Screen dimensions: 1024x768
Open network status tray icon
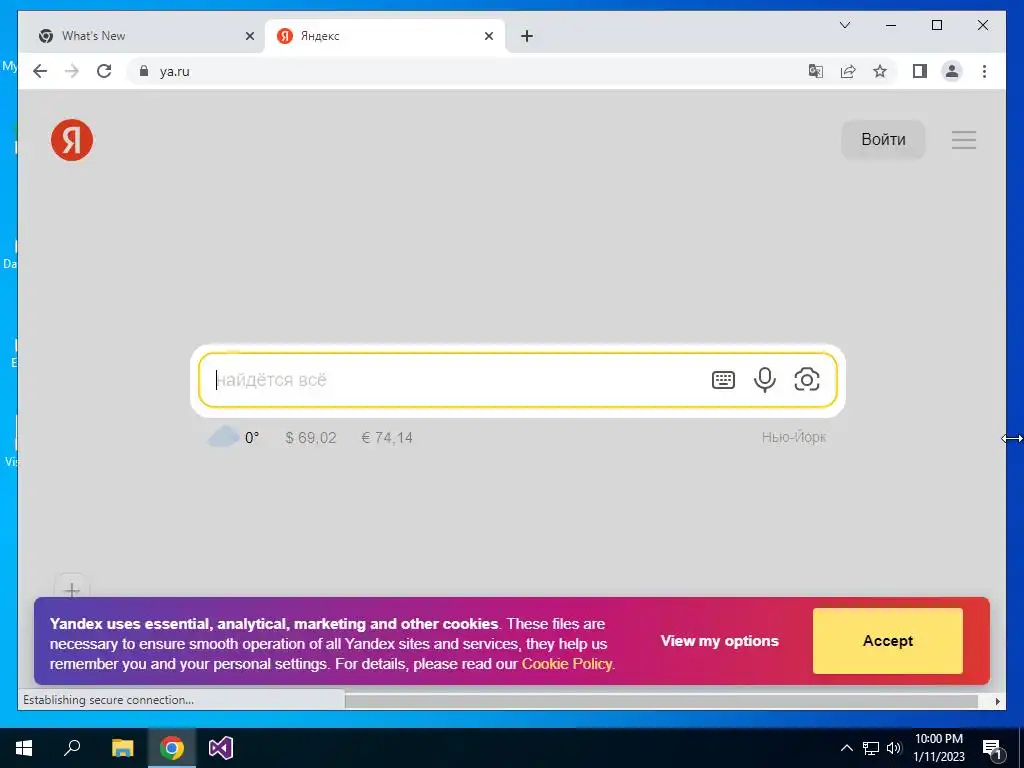click(871, 748)
